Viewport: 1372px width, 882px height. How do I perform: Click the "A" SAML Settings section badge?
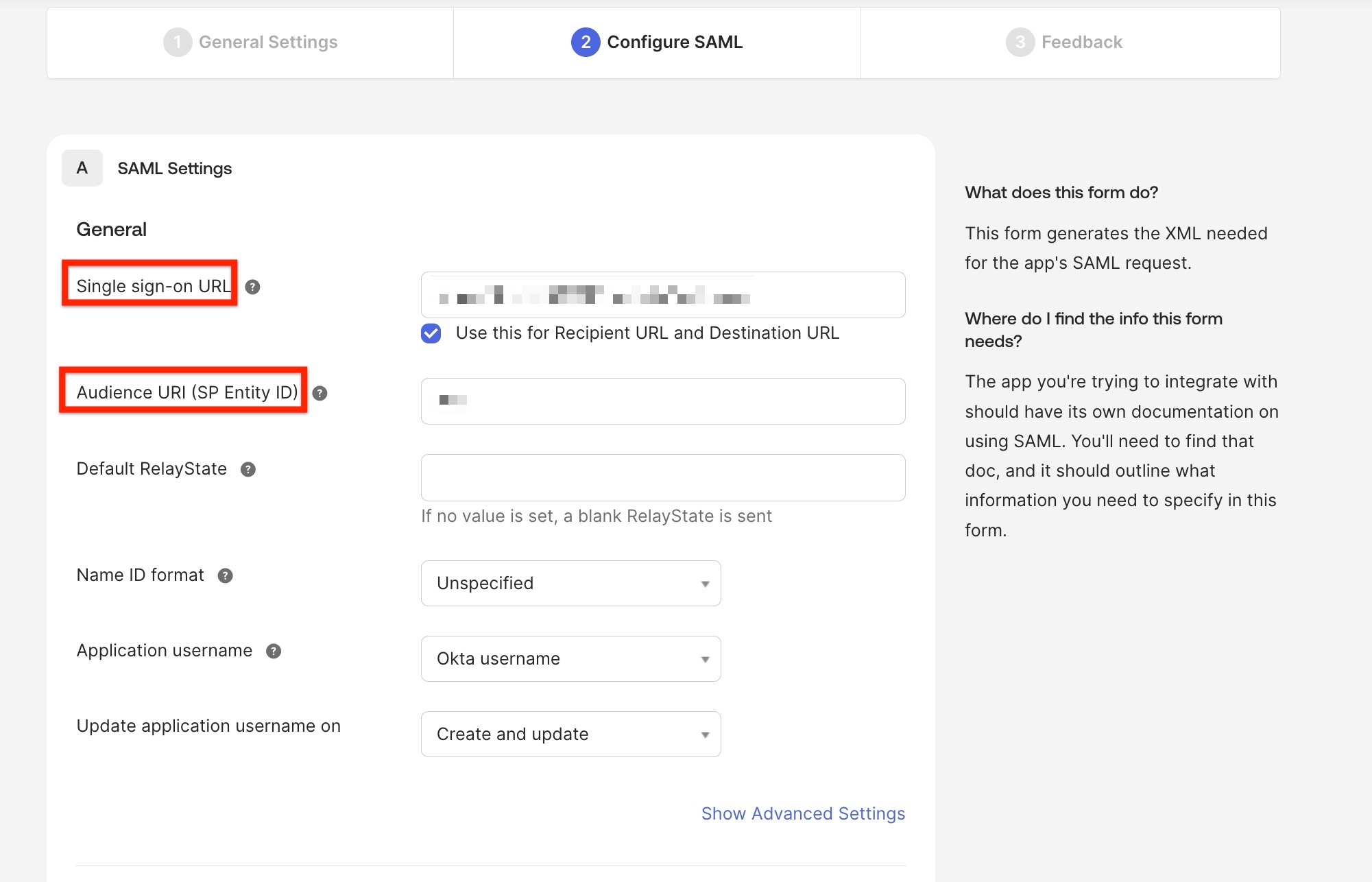point(82,167)
